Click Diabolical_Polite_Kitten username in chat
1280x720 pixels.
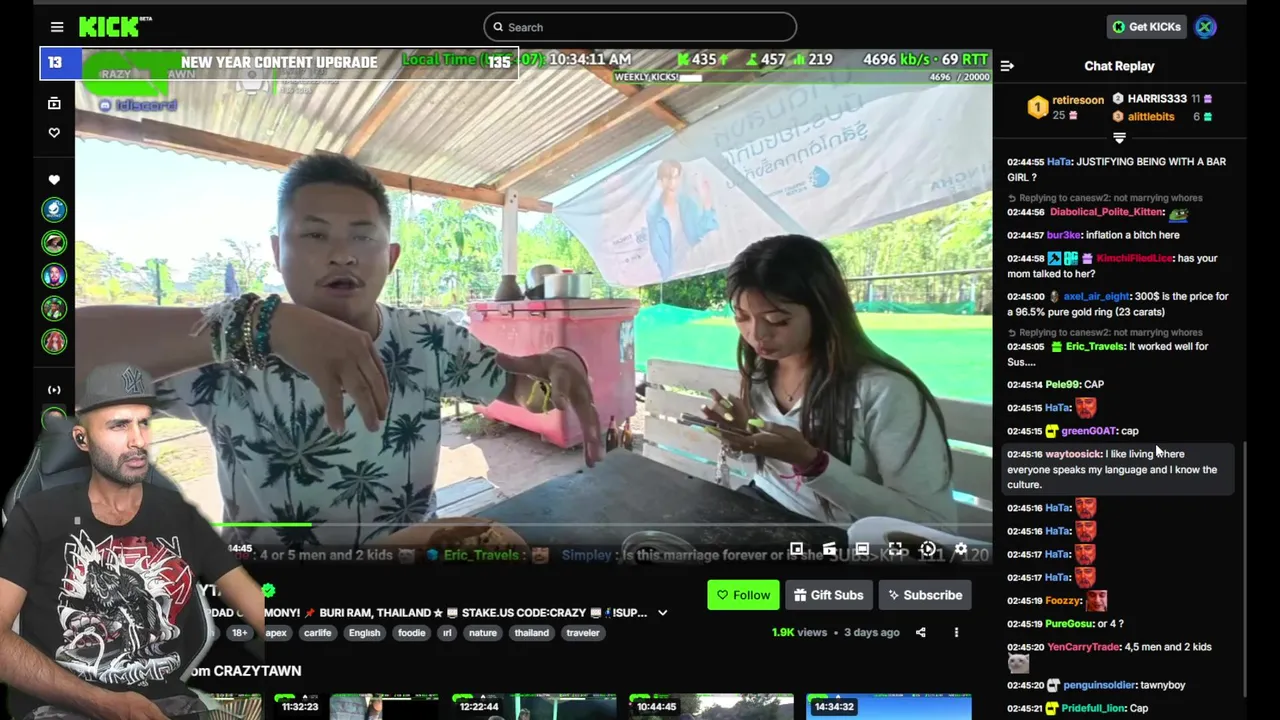pos(1106,212)
